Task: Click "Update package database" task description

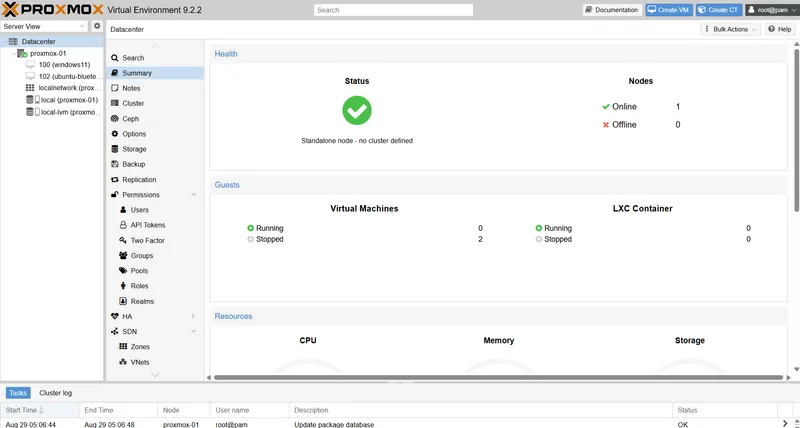Action: pos(334,424)
